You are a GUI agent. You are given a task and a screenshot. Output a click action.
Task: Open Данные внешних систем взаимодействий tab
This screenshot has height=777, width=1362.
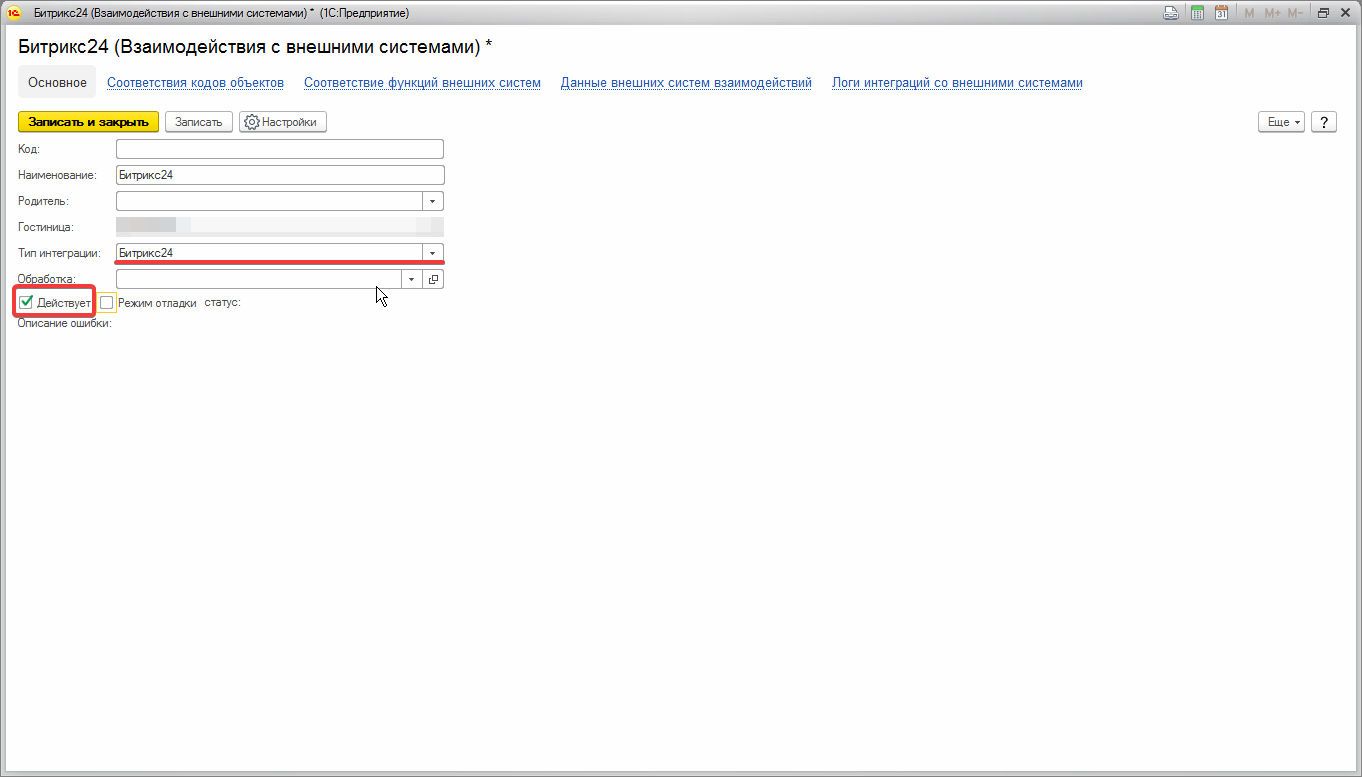pyautogui.click(x=686, y=83)
